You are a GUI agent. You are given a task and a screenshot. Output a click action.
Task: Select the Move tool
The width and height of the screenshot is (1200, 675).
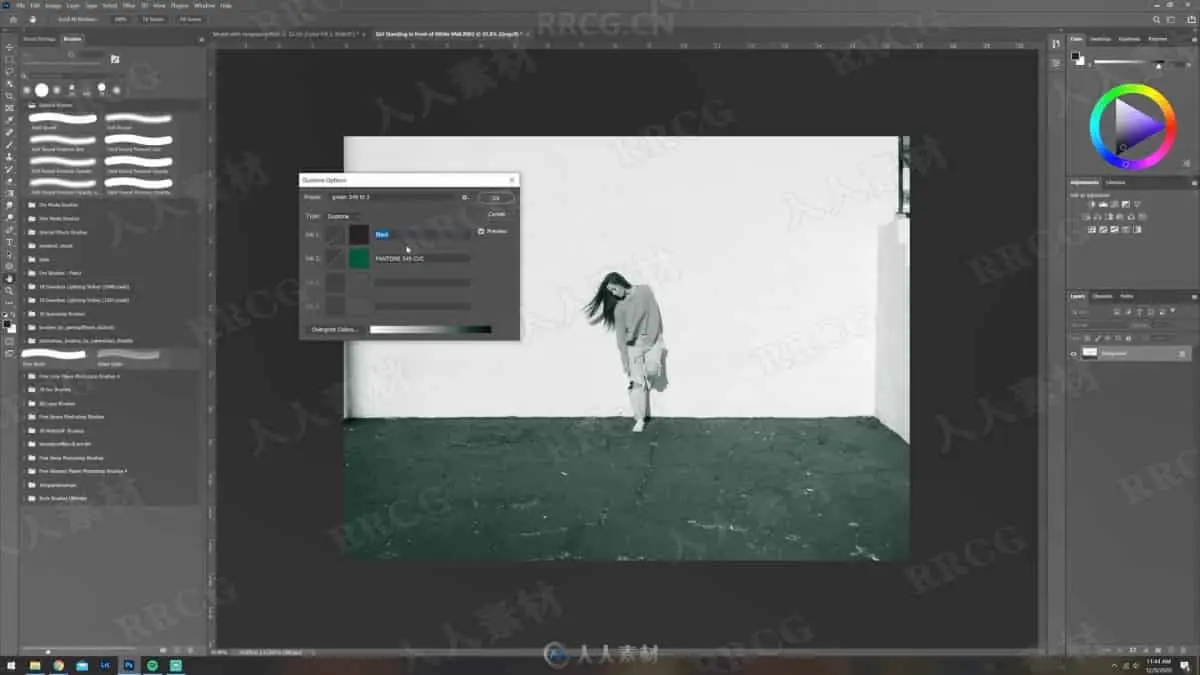[x=10, y=47]
